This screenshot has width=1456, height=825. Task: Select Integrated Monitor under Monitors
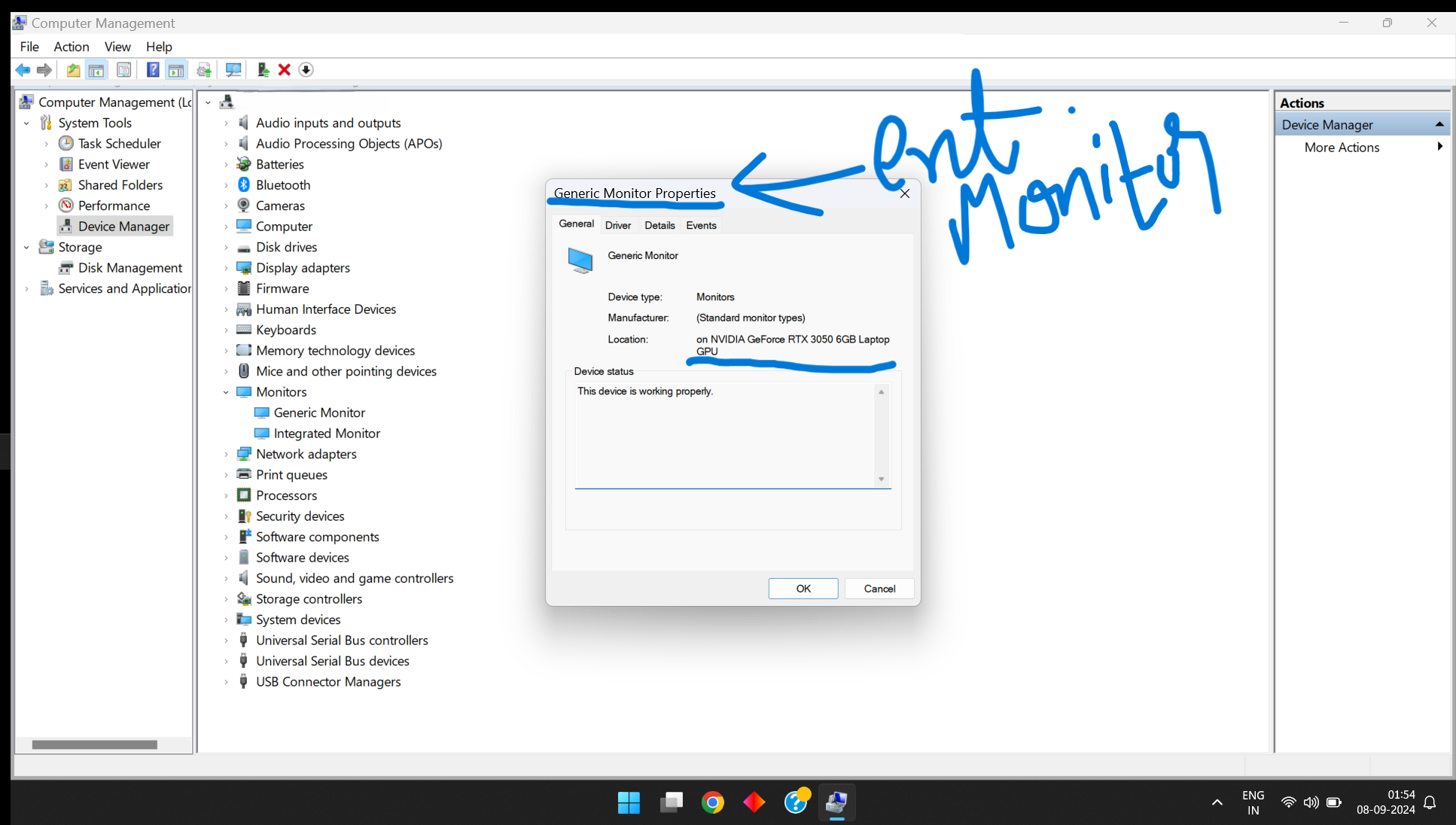coord(327,434)
